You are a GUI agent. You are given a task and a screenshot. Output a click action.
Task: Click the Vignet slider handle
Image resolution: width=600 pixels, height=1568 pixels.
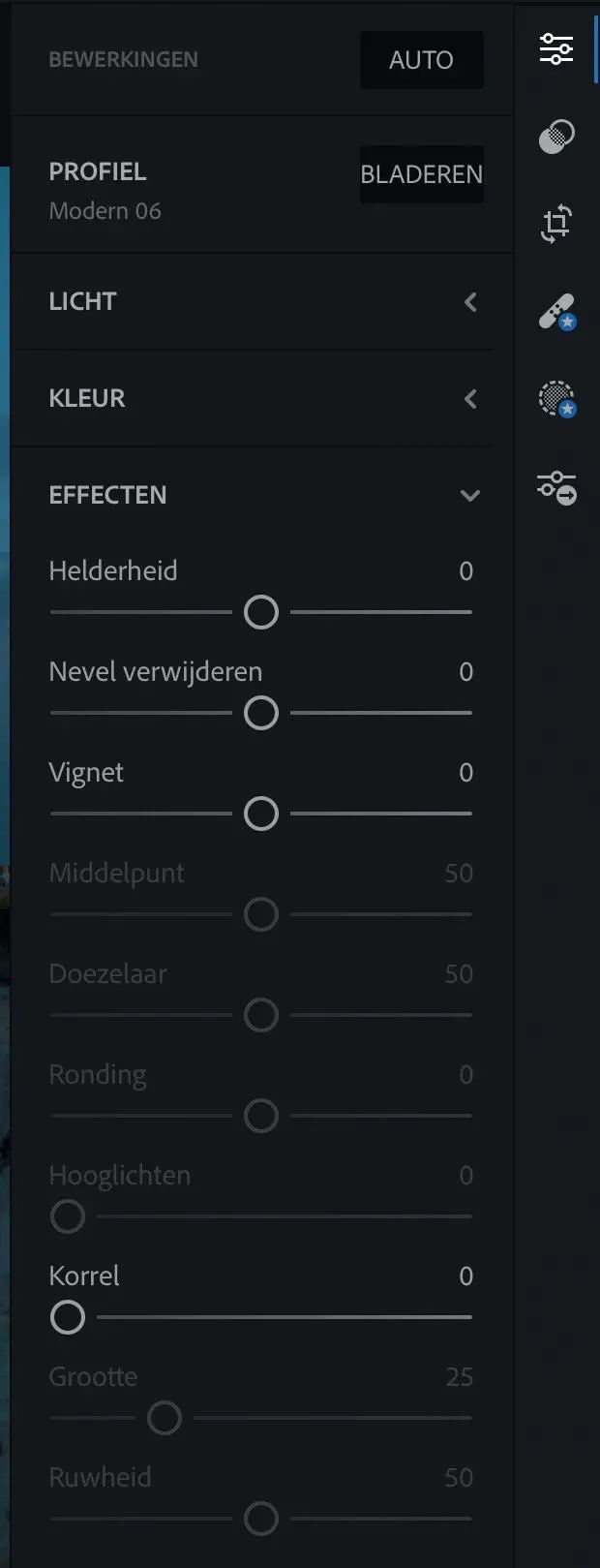[x=261, y=814]
